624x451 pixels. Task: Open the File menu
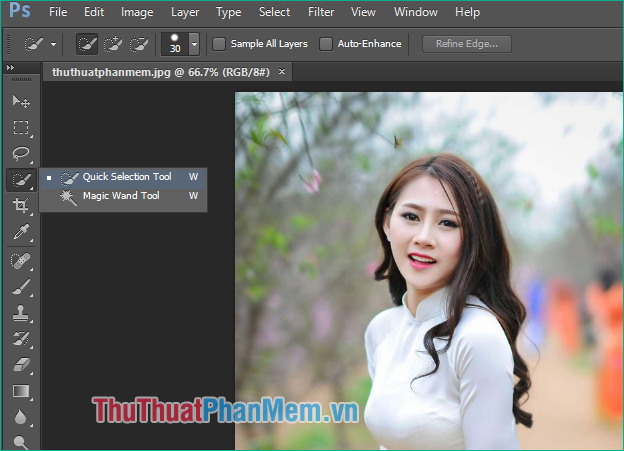pos(58,12)
